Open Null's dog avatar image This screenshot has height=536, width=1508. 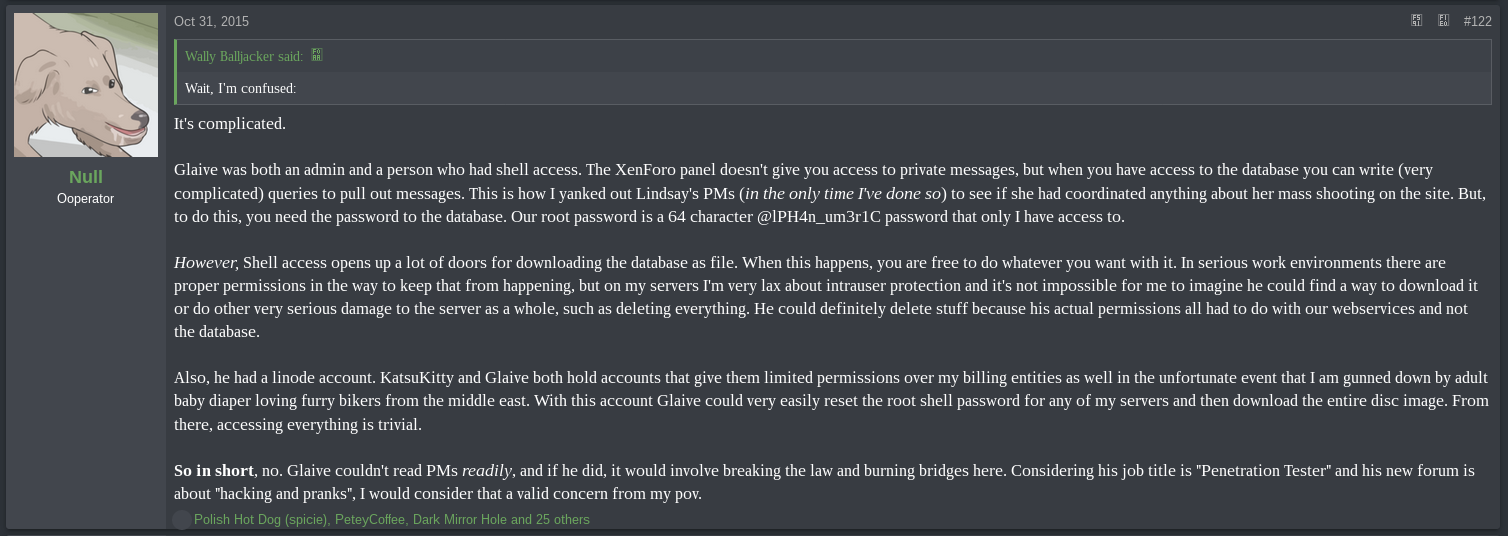coord(86,85)
